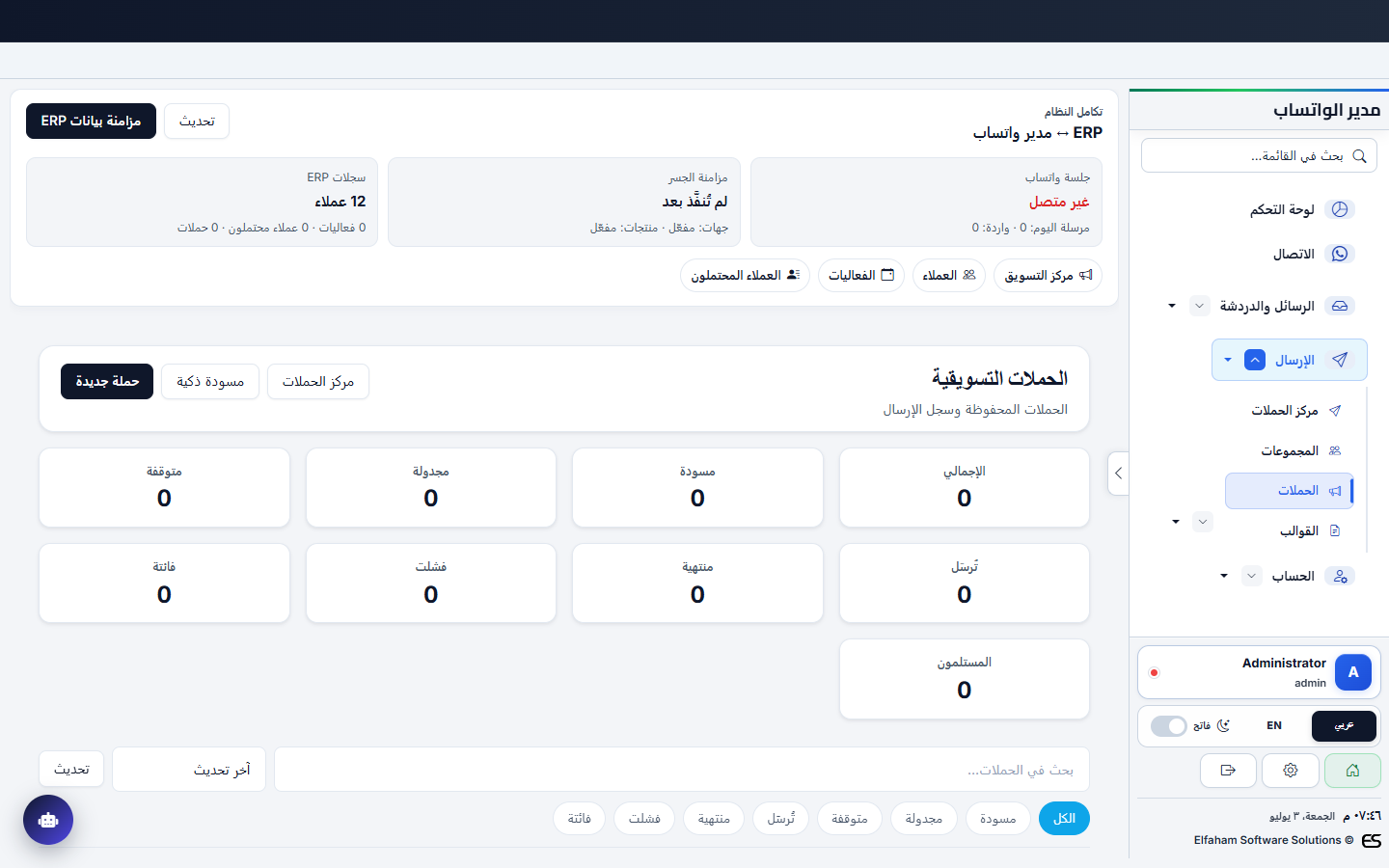Click the جلسة واتساب status card
The image size is (1389, 868).
pyautogui.click(x=927, y=203)
